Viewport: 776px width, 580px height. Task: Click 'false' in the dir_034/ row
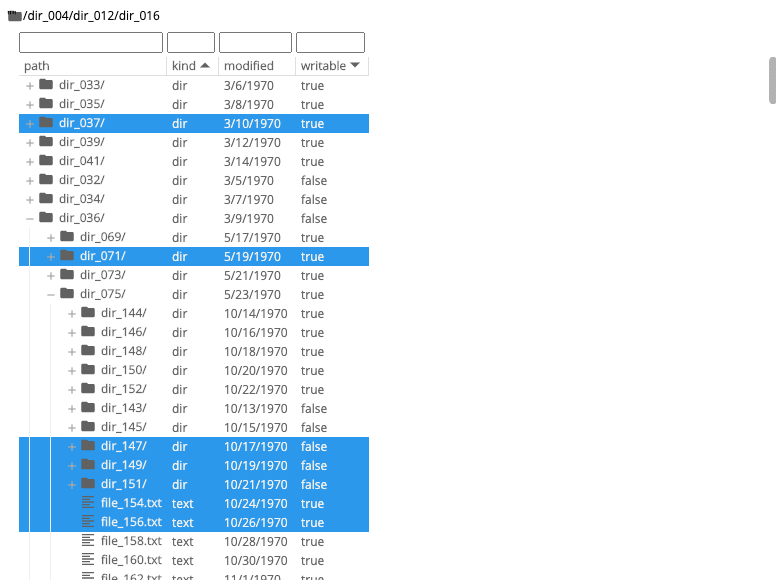click(x=314, y=199)
